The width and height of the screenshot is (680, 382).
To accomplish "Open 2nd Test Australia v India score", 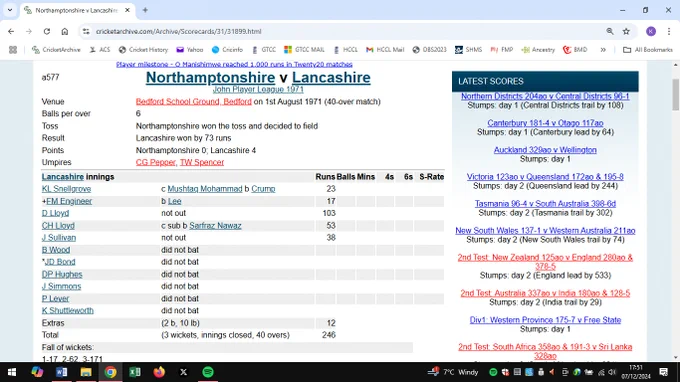I will pyautogui.click(x=545, y=293).
